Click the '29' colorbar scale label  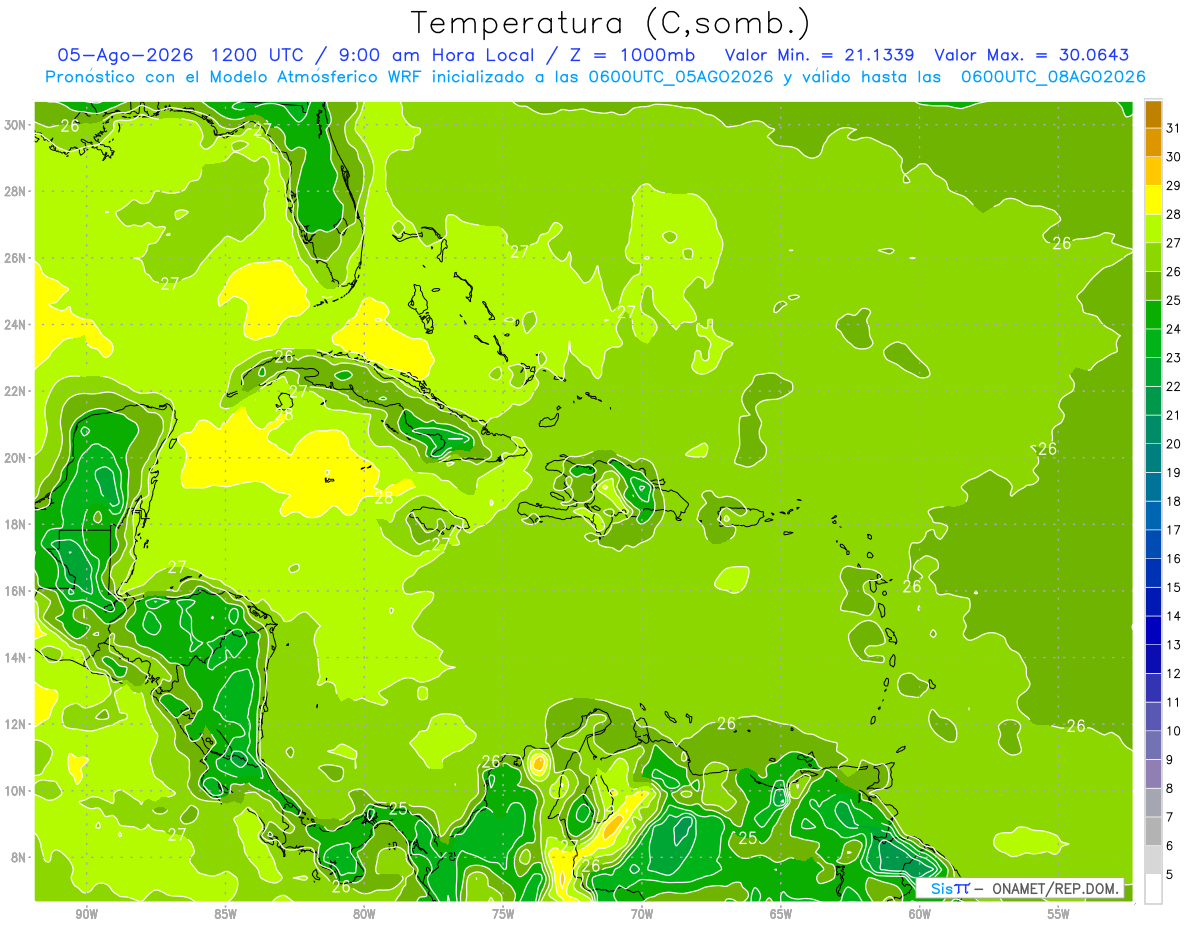[1174, 185]
